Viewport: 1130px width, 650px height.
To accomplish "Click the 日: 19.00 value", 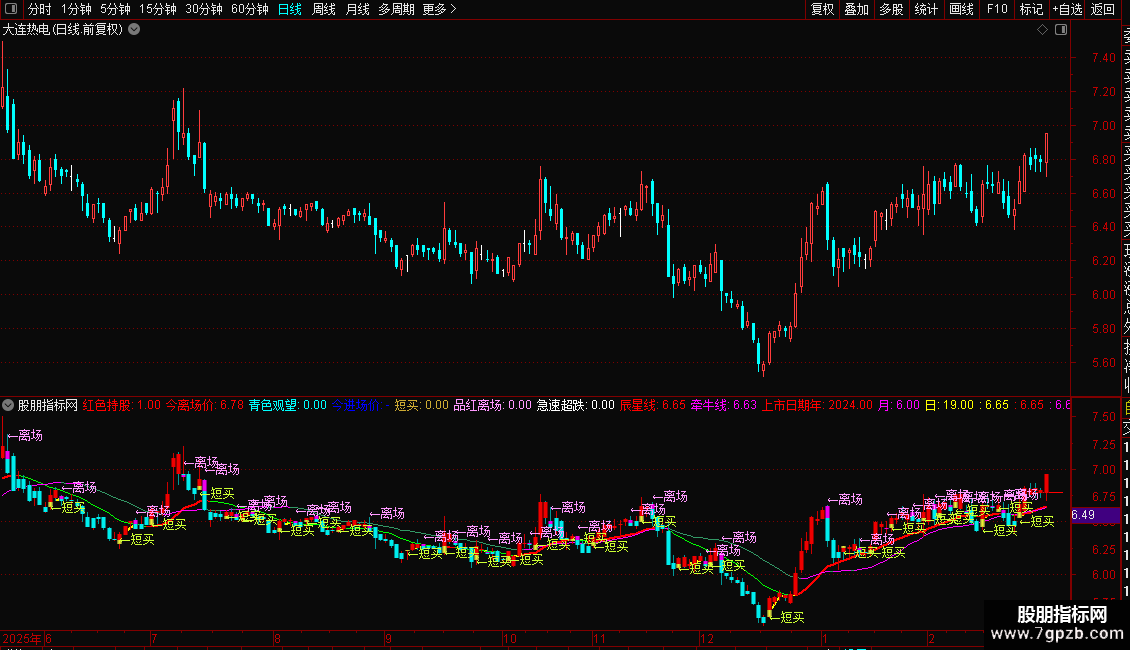I will click(x=949, y=405).
